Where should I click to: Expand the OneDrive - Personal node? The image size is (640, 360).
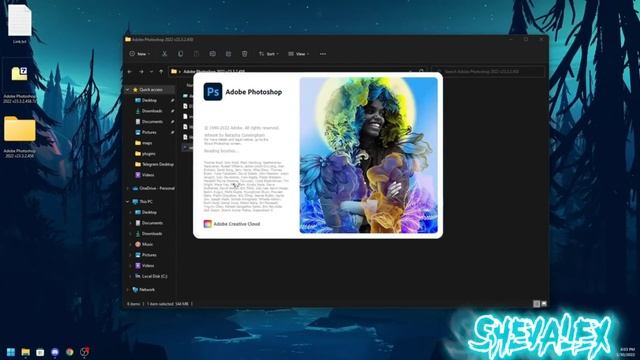128,188
